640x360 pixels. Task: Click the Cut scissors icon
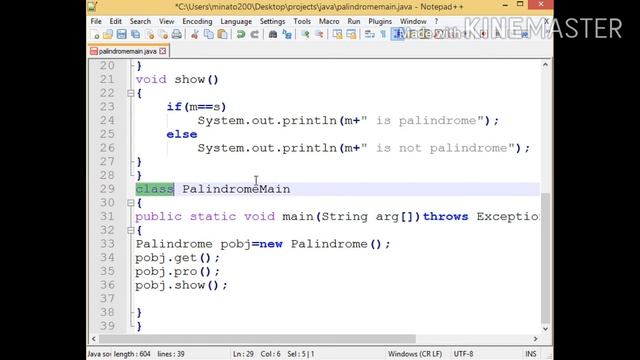[195, 35]
